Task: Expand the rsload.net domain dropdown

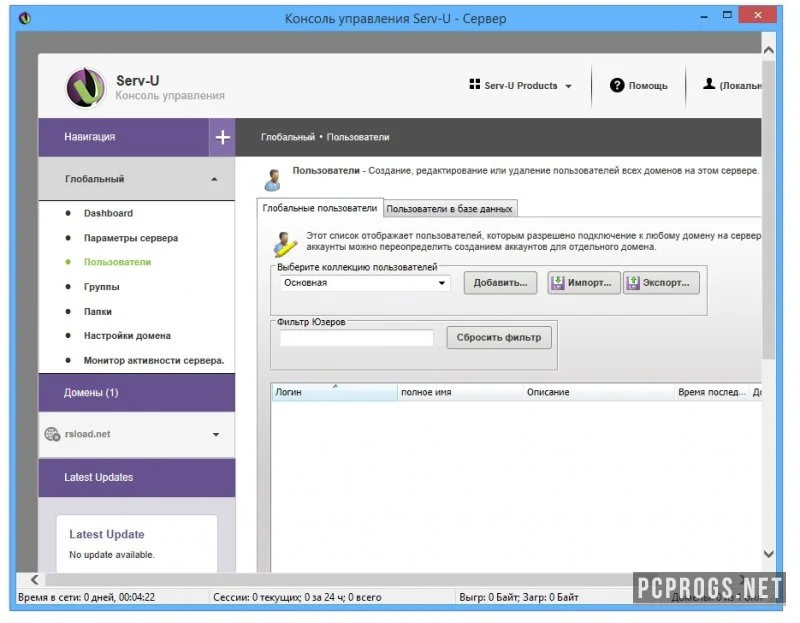Action: click(216, 435)
